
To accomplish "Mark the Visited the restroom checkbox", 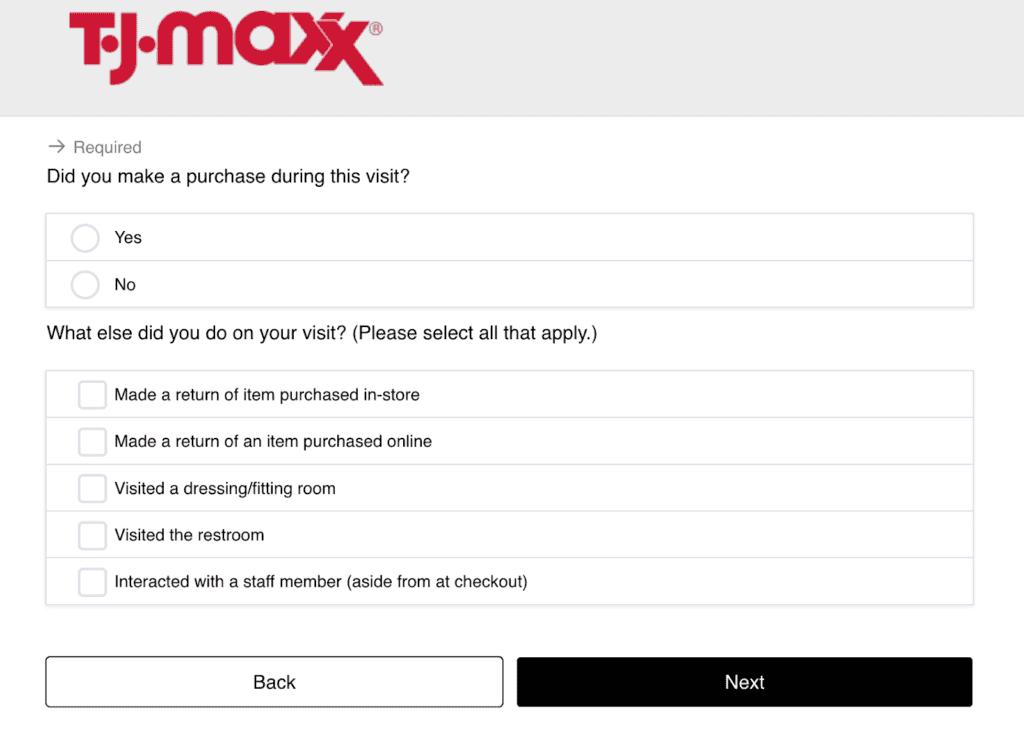I will coord(92,535).
